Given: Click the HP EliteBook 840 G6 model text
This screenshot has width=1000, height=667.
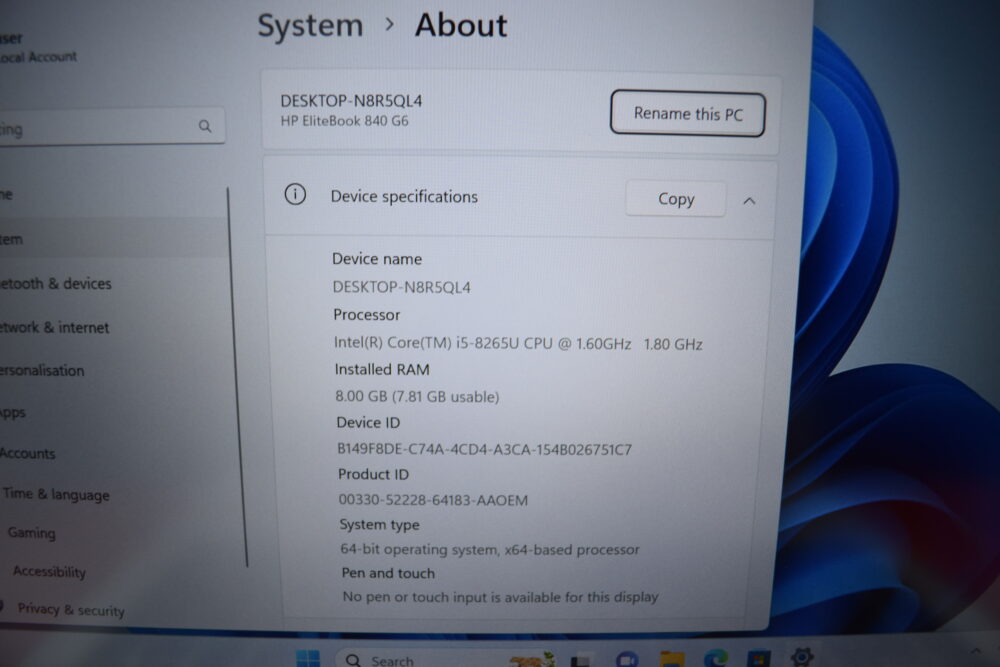Looking at the screenshot, I should [x=344, y=121].
